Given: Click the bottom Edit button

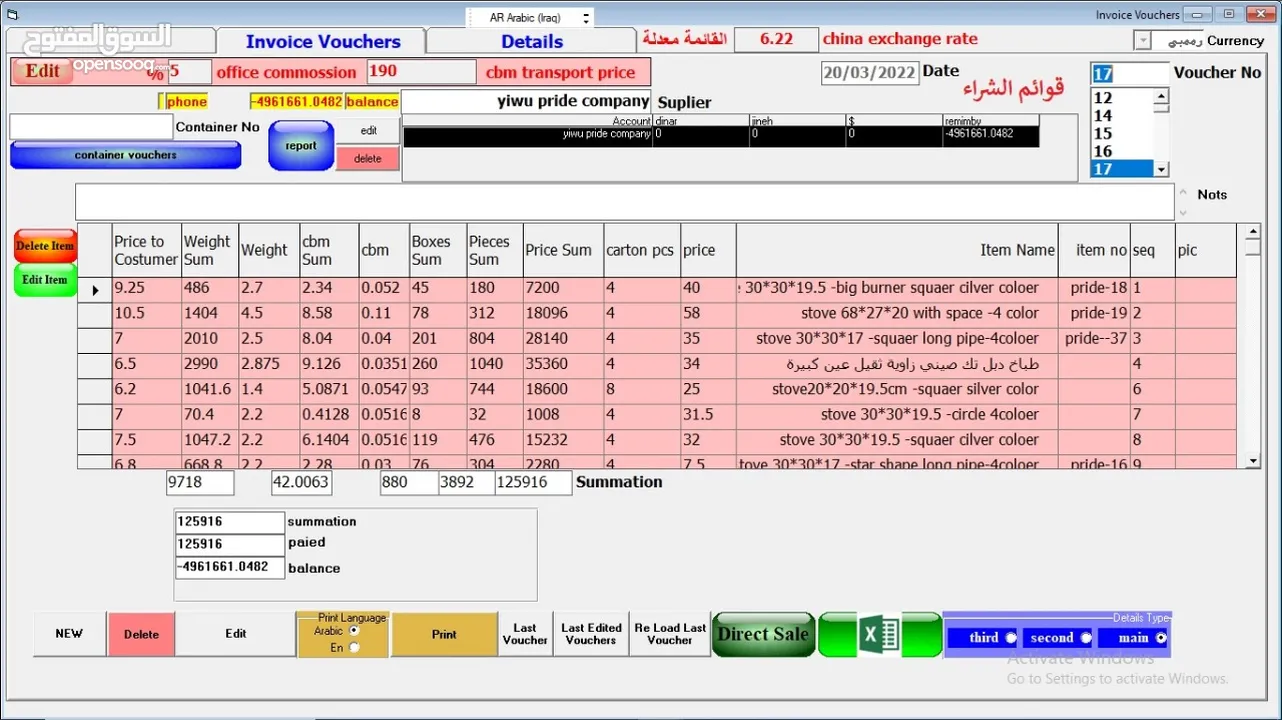Looking at the screenshot, I should [235, 634].
